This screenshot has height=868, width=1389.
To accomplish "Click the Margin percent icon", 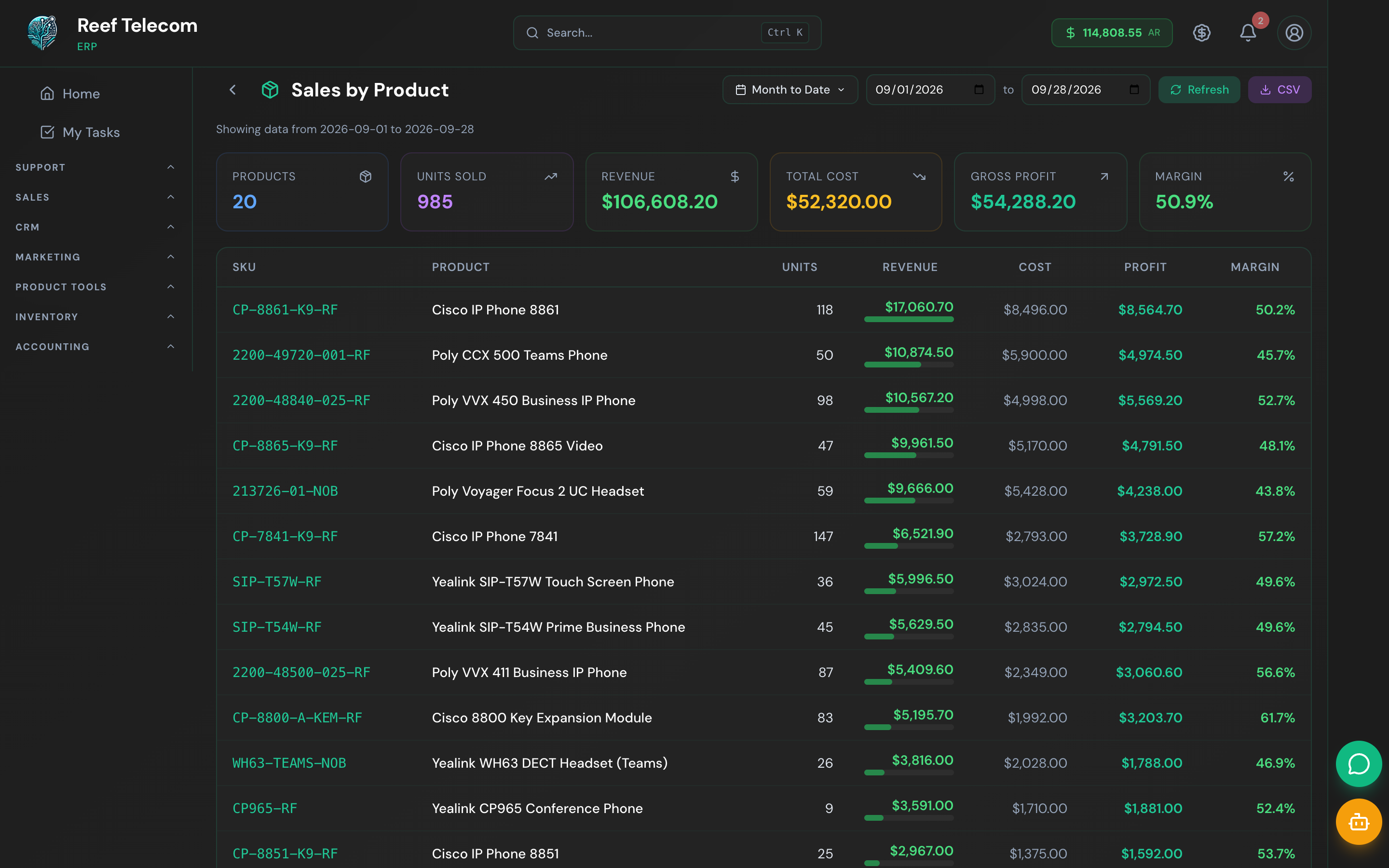I will pos(1289,176).
